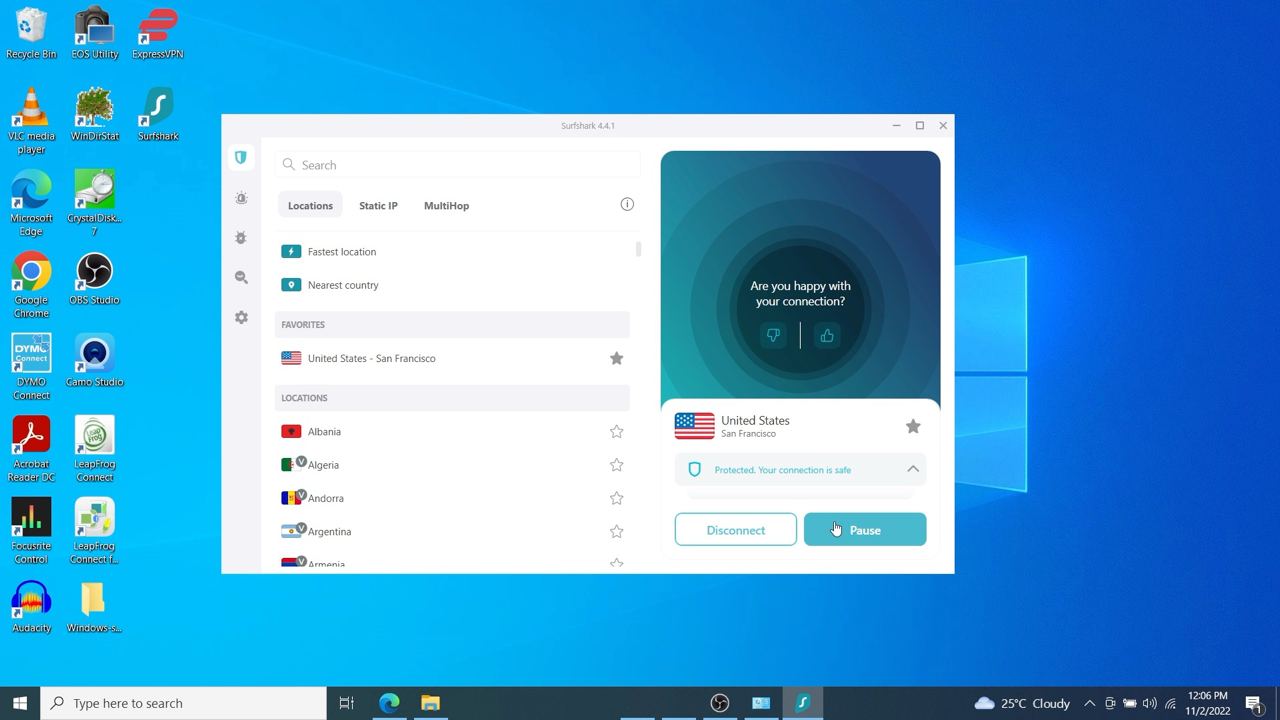The image size is (1280, 720).
Task: Click the ExpressVPN desktop icon
Action: click(158, 34)
